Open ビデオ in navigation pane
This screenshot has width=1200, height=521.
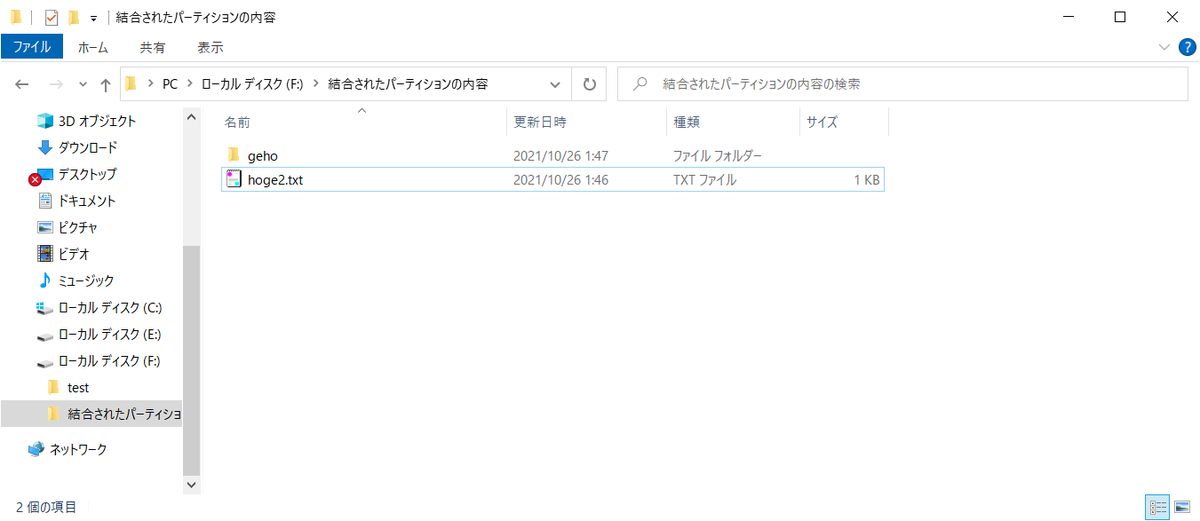74,254
